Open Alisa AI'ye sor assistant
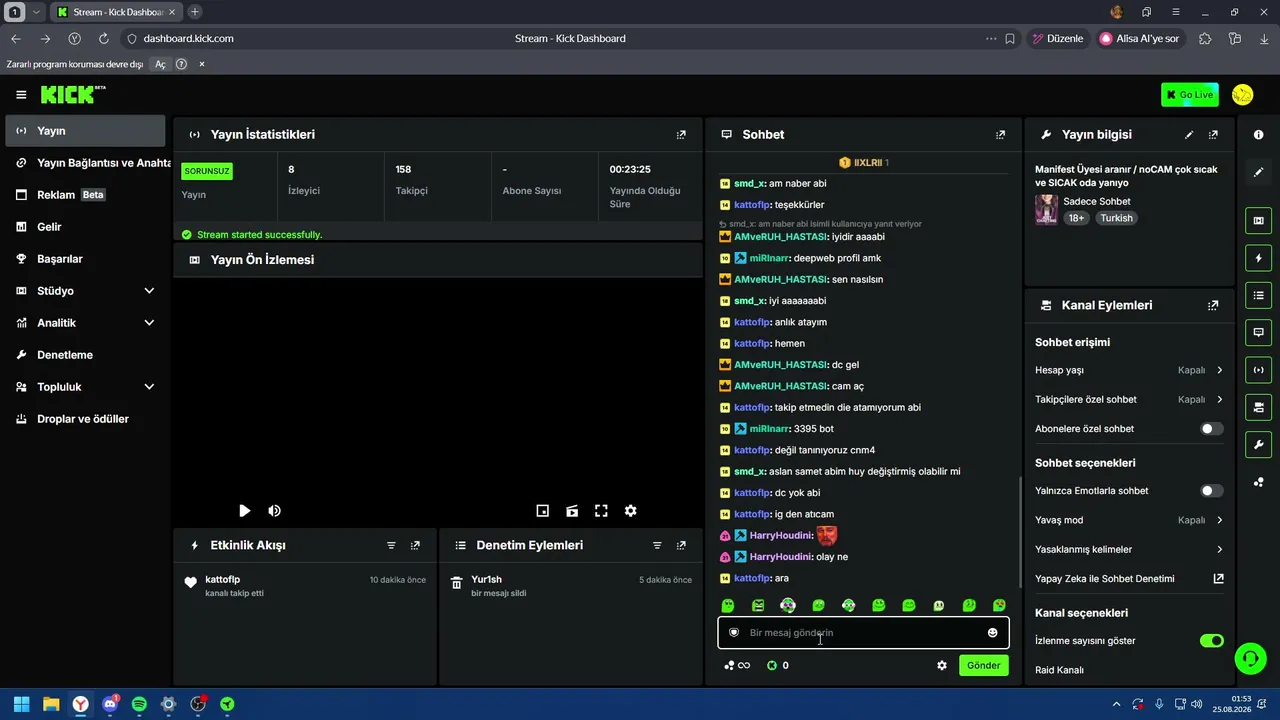The width and height of the screenshot is (1280, 720). pos(1139,39)
